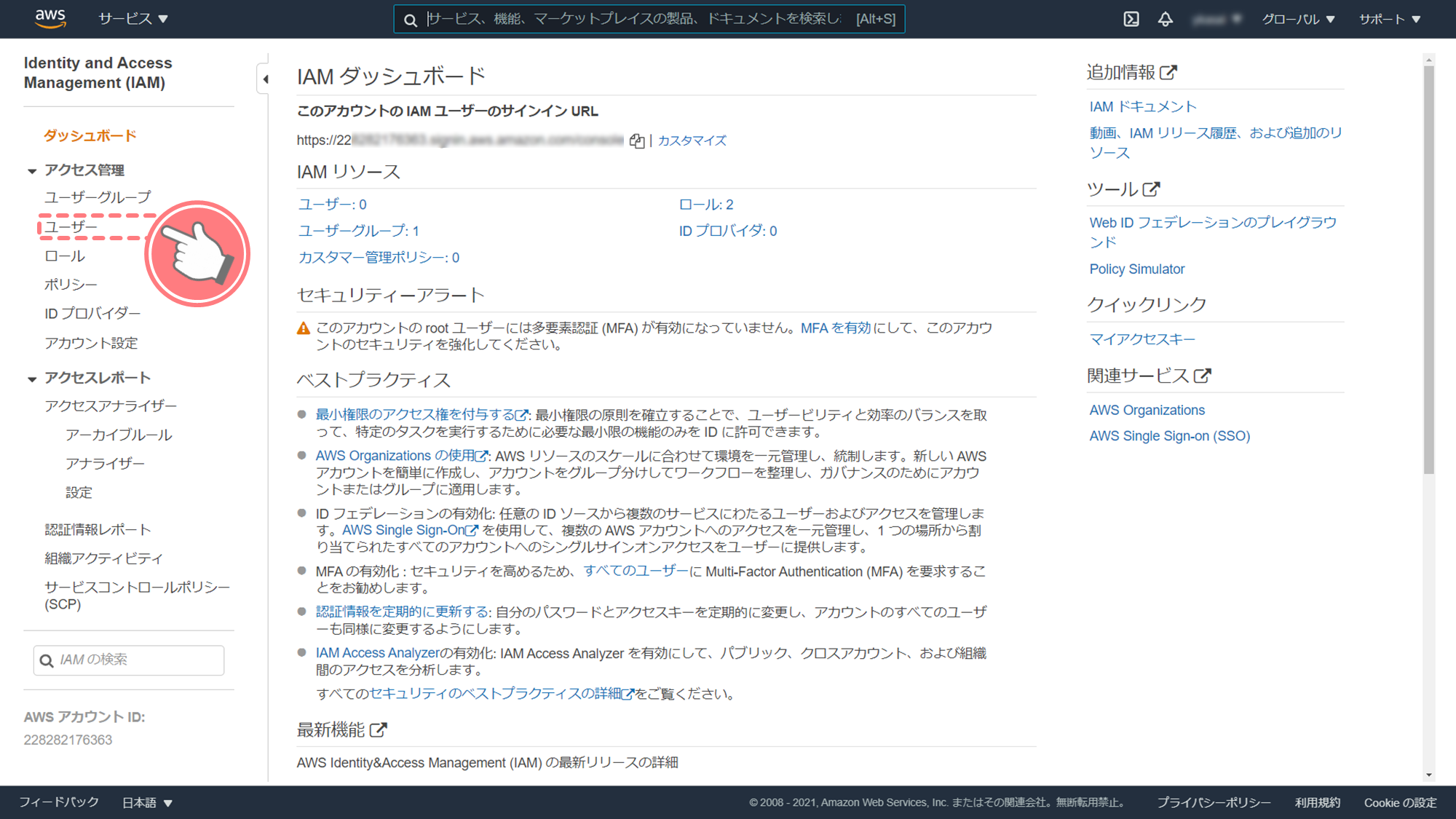Image resolution: width=1456 pixels, height=819 pixels.
Task: Collapse the アクセスレポート section
Action: coord(32,379)
